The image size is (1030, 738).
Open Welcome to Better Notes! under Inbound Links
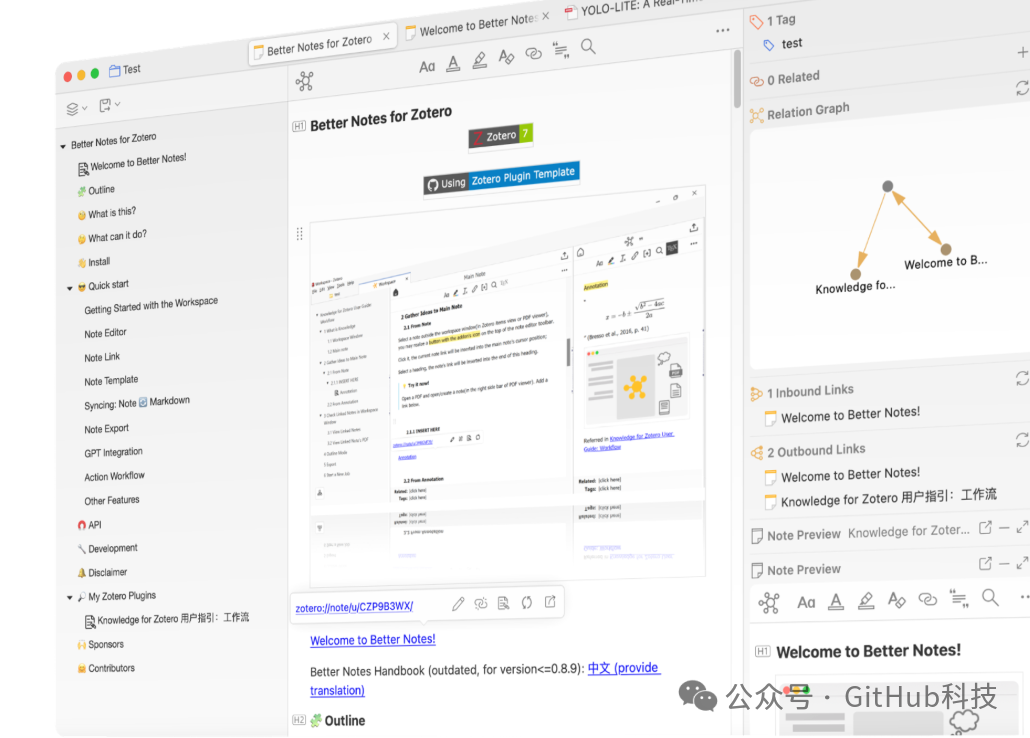pyautogui.click(x=849, y=415)
